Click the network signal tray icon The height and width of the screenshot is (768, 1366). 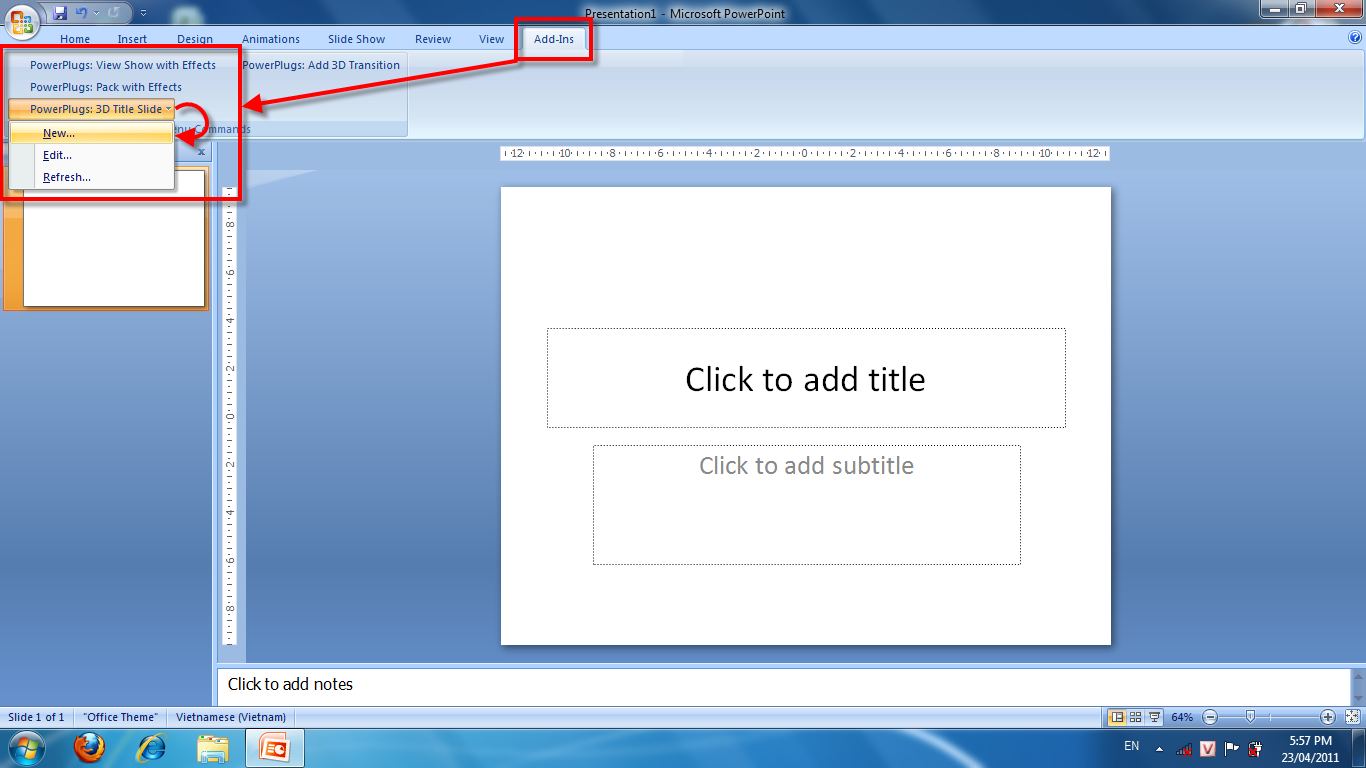(1184, 748)
